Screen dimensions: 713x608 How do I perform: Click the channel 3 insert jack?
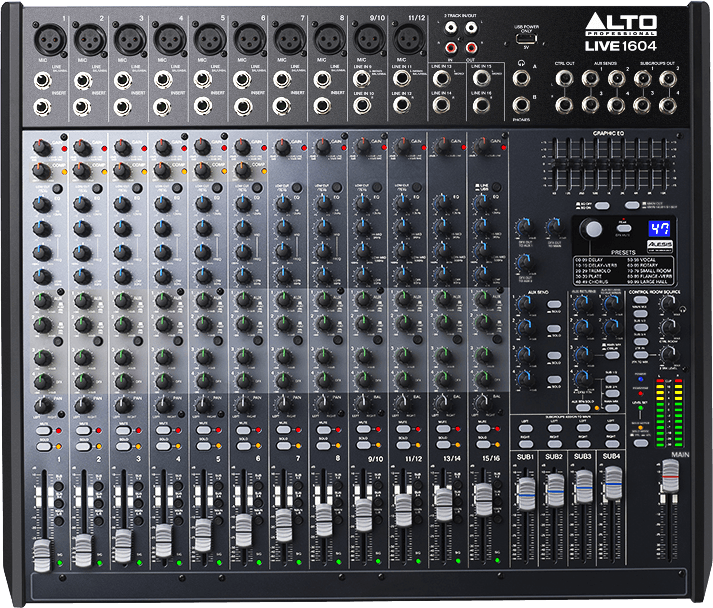pyautogui.click(x=122, y=107)
